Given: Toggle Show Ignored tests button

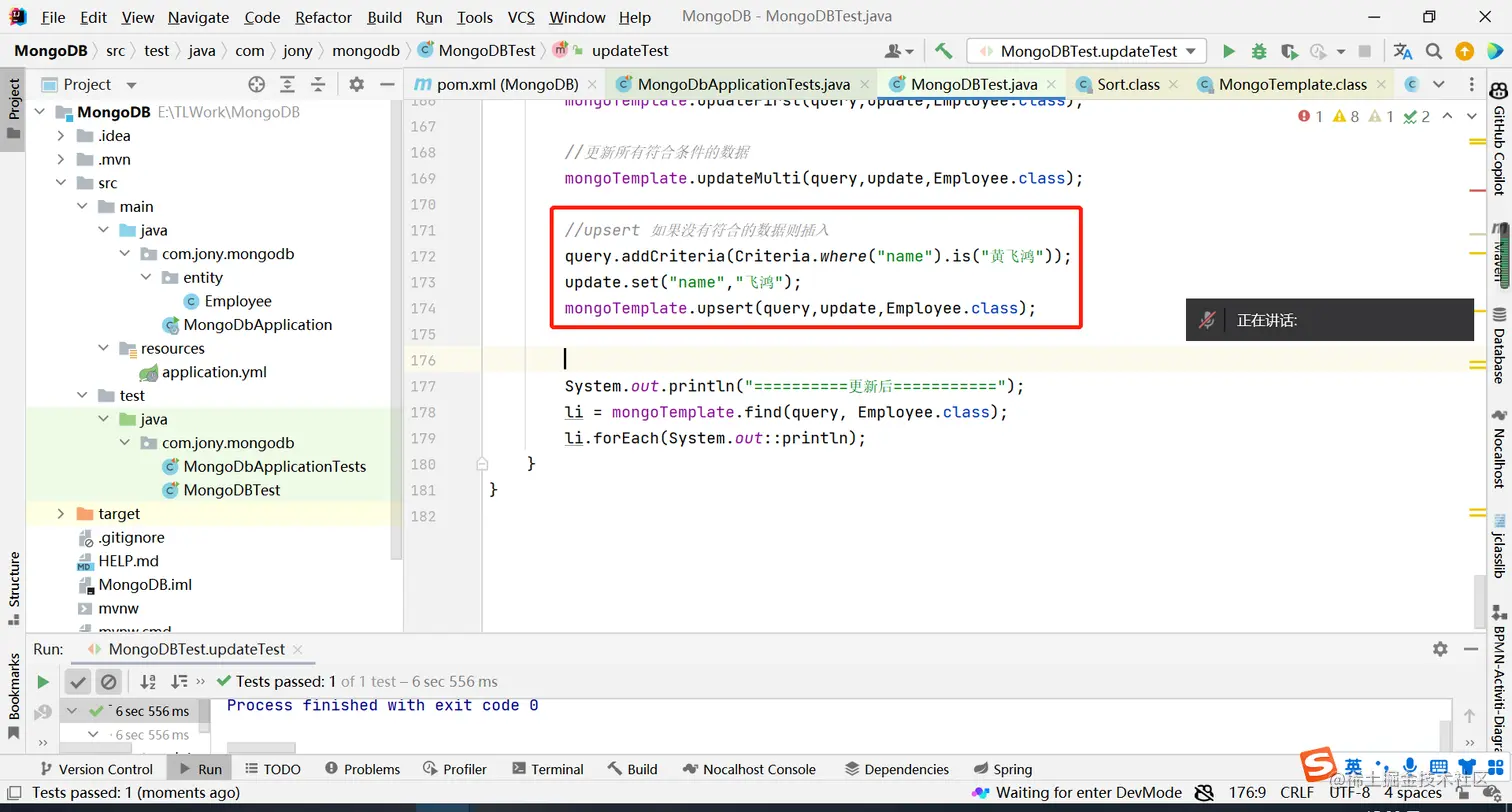Looking at the screenshot, I should pyautogui.click(x=108, y=682).
